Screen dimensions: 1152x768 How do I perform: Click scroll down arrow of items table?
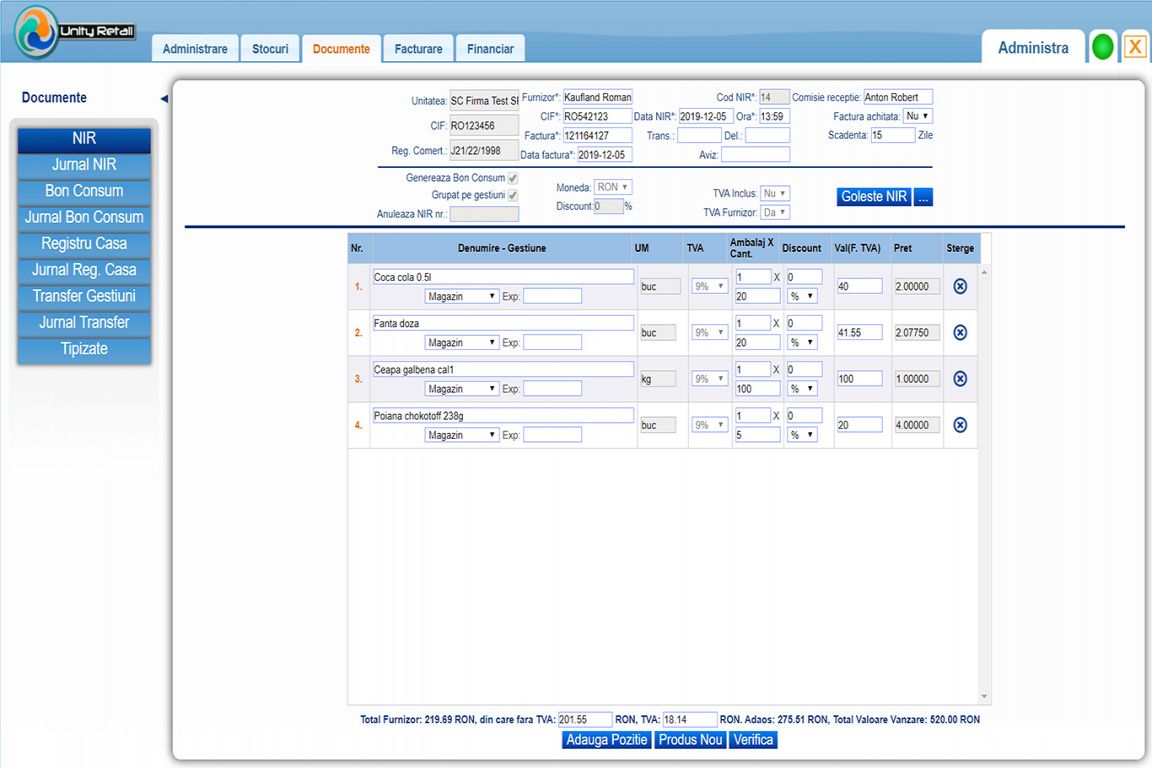pos(984,697)
